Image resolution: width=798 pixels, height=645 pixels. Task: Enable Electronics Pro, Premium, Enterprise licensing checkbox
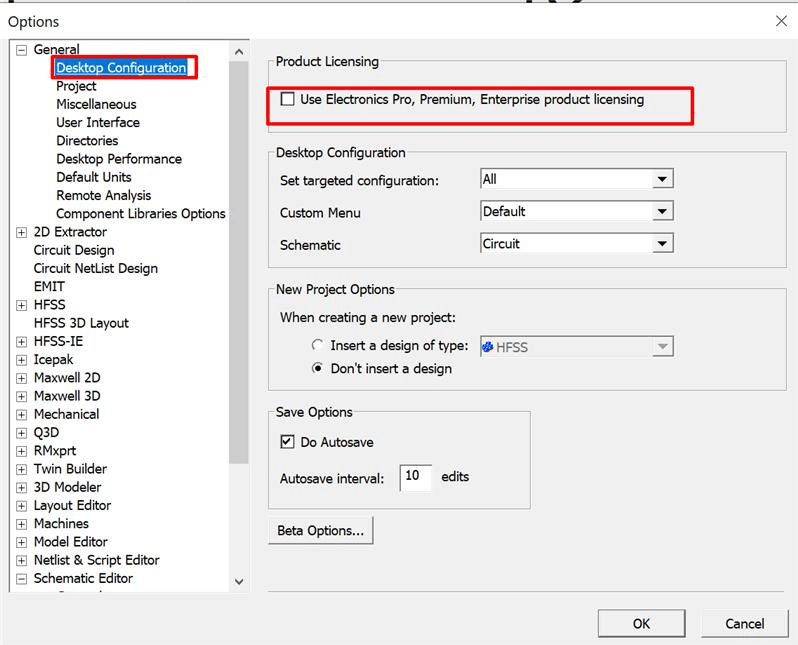point(288,100)
